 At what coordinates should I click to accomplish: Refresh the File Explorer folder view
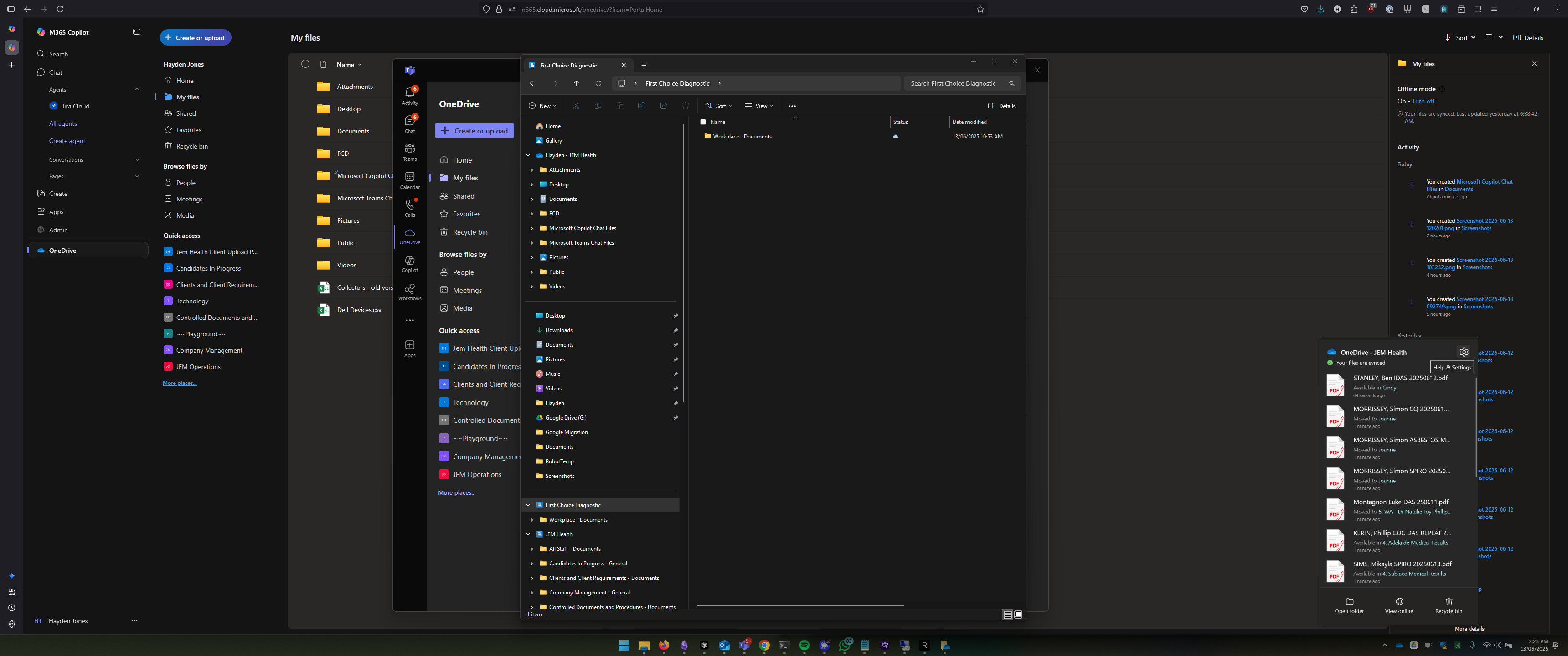pyautogui.click(x=598, y=83)
